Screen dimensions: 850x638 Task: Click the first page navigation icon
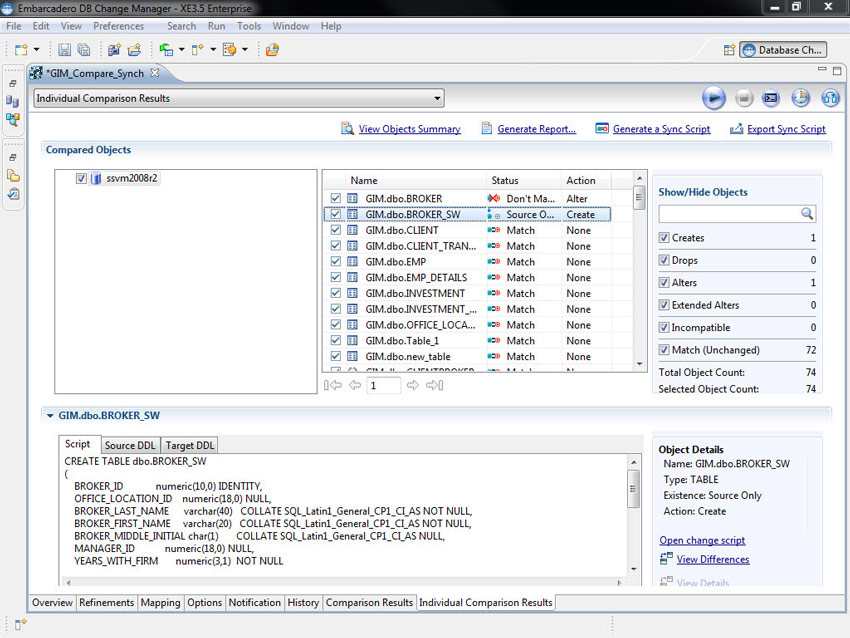pyautogui.click(x=333, y=385)
